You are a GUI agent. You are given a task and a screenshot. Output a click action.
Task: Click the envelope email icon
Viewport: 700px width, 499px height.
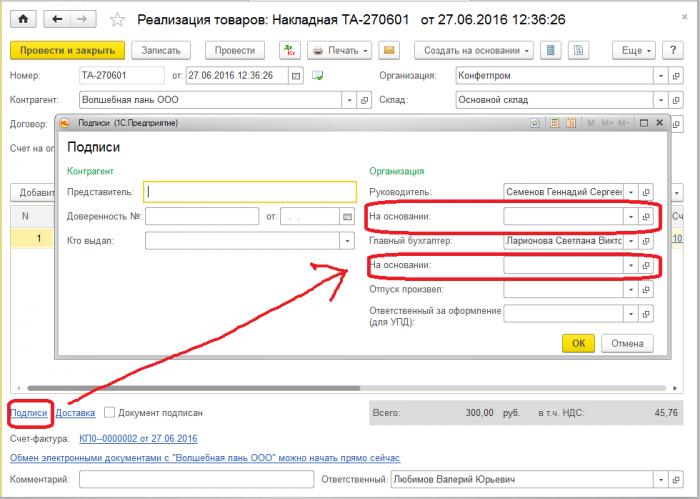click(389, 51)
